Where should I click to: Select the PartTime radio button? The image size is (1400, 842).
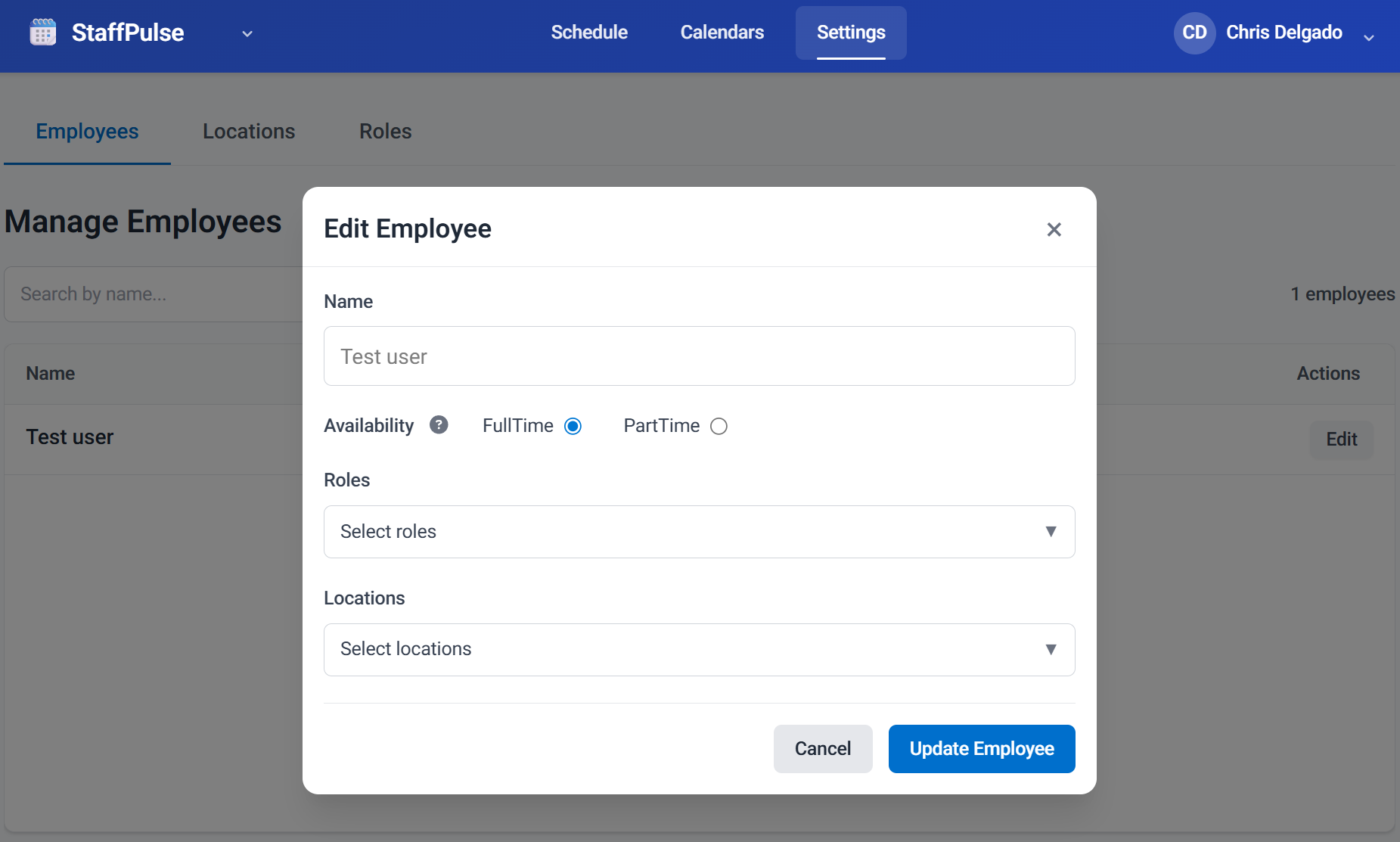point(719,427)
